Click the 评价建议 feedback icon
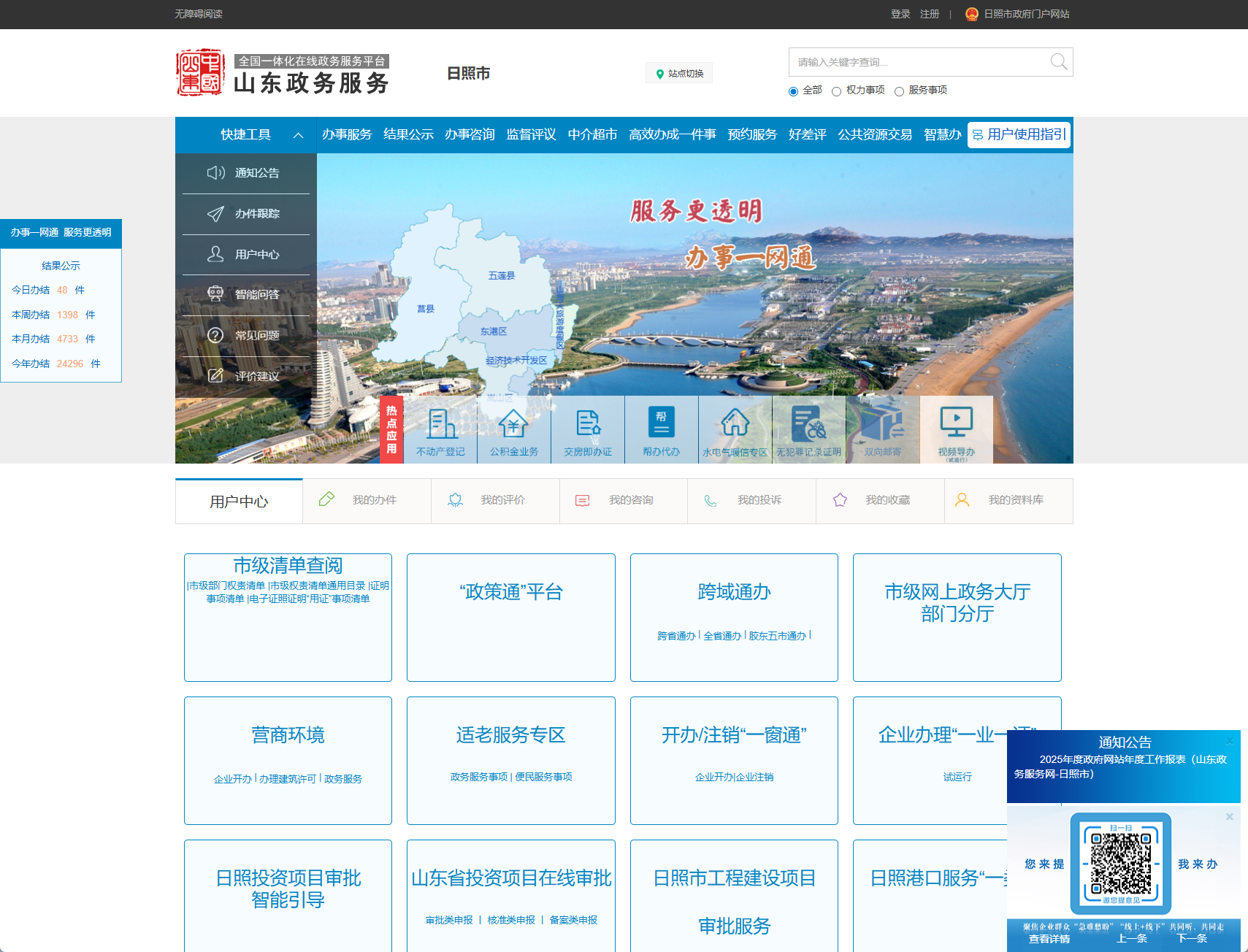This screenshot has height=952, width=1248. pyautogui.click(x=245, y=376)
